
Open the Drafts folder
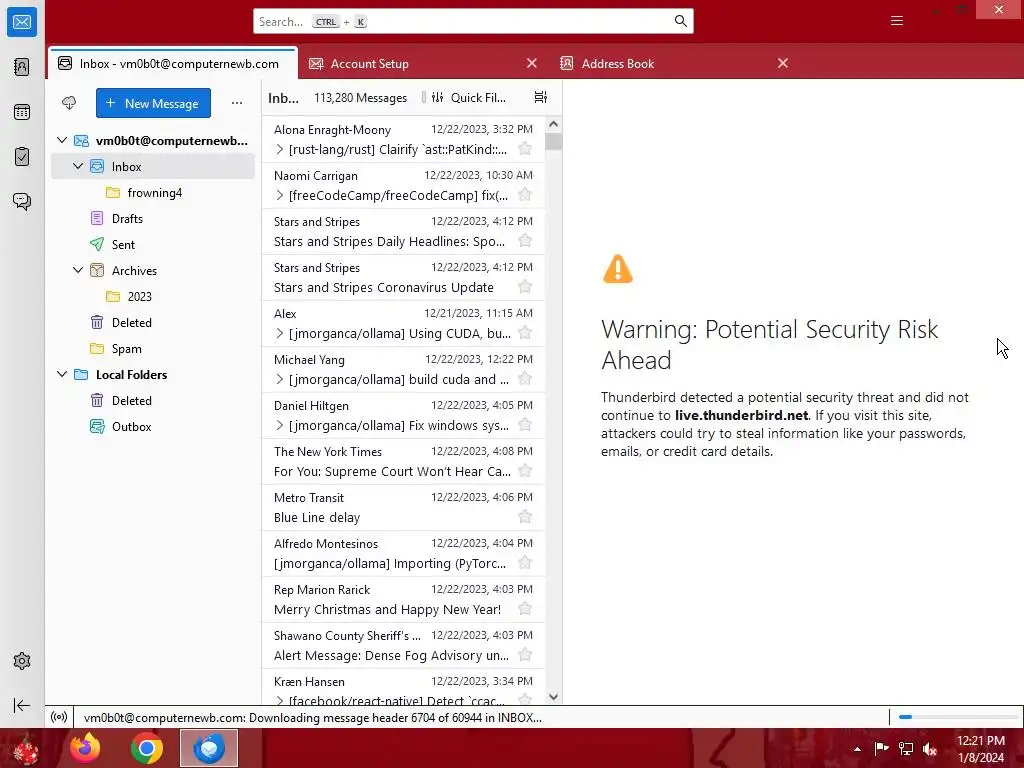click(153, 219)
